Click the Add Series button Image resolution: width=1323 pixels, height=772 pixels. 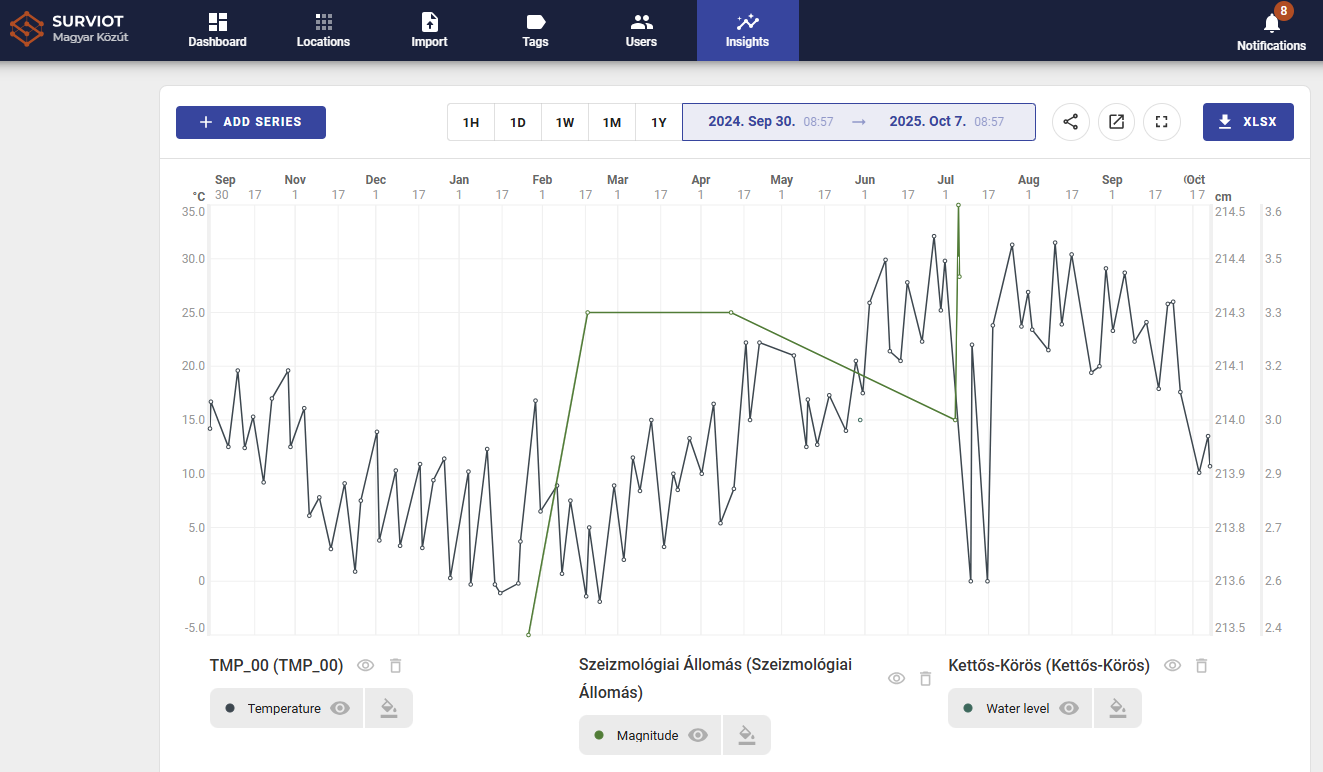point(251,122)
